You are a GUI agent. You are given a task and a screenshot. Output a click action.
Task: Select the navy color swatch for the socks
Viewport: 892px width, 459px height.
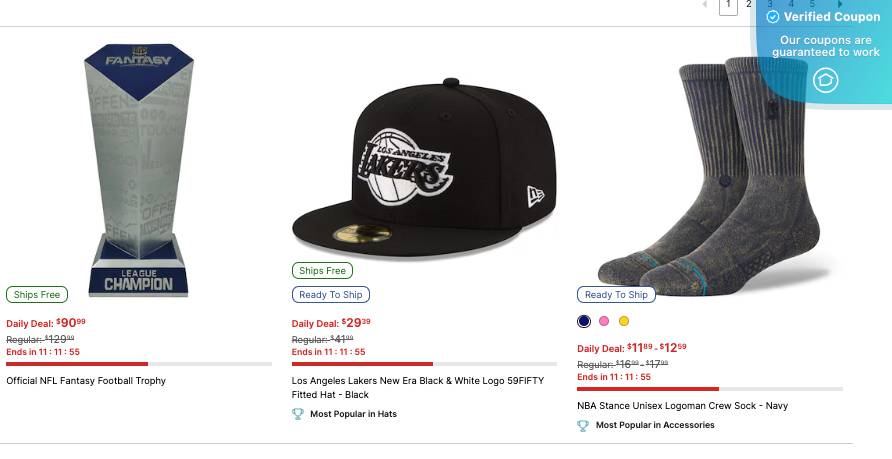click(x=584, y=321)
